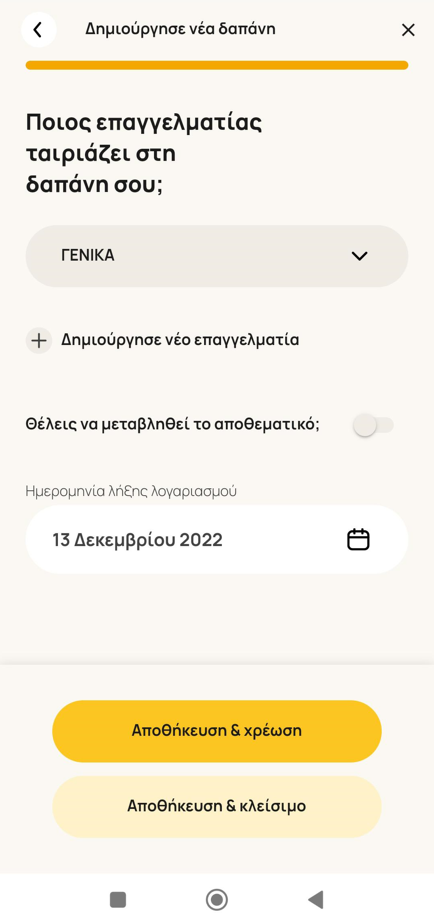Click the plus icon for new professional
This screenshot has height=916, width=434.
[39, 341]
